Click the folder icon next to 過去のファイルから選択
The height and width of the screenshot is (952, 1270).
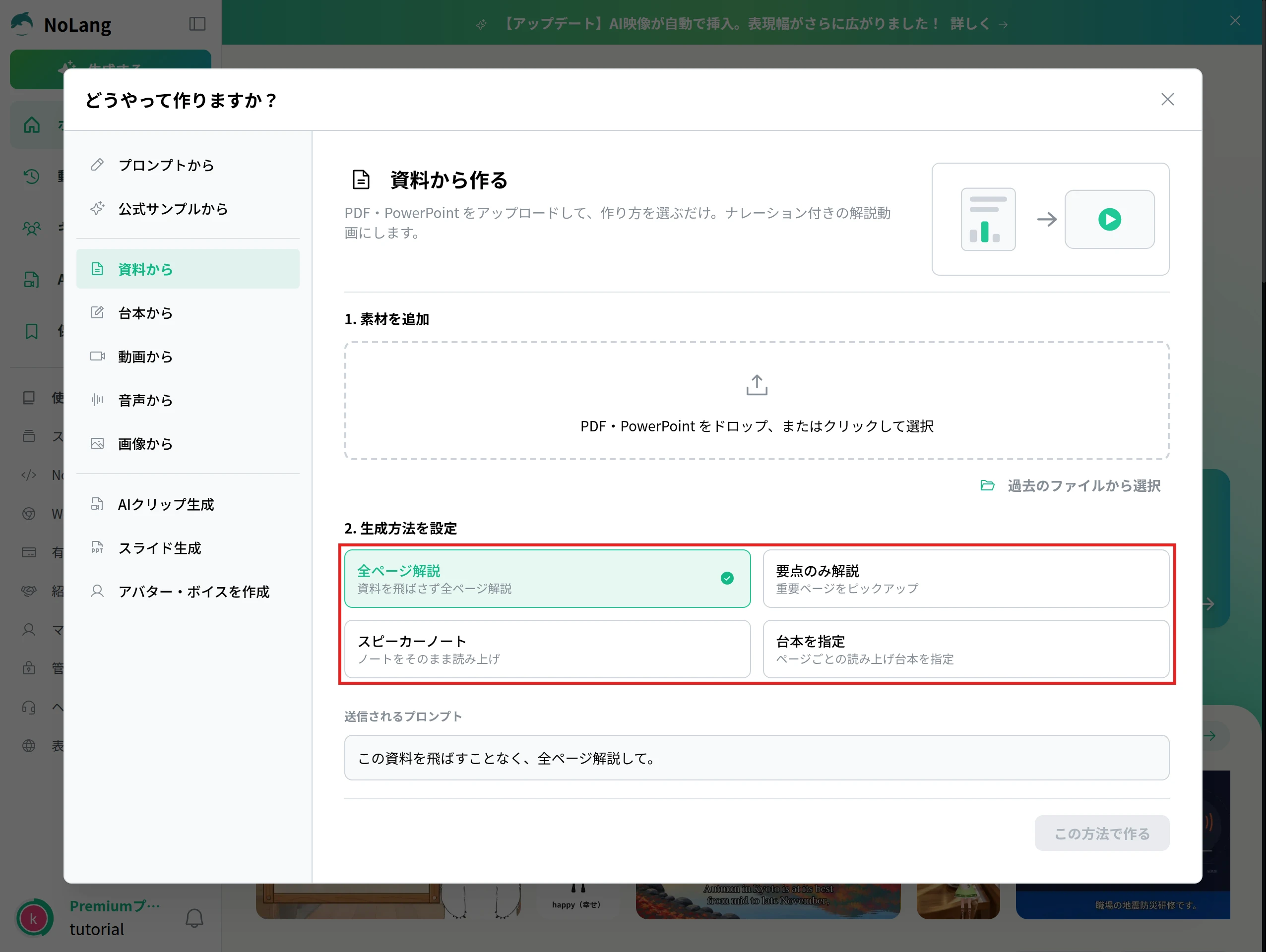[987, 485]
